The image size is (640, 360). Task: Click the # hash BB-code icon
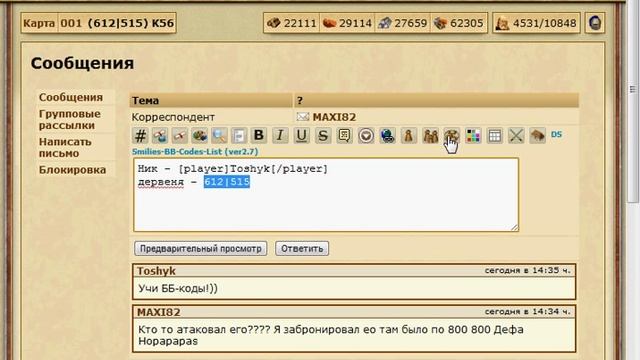click(140, 136)
